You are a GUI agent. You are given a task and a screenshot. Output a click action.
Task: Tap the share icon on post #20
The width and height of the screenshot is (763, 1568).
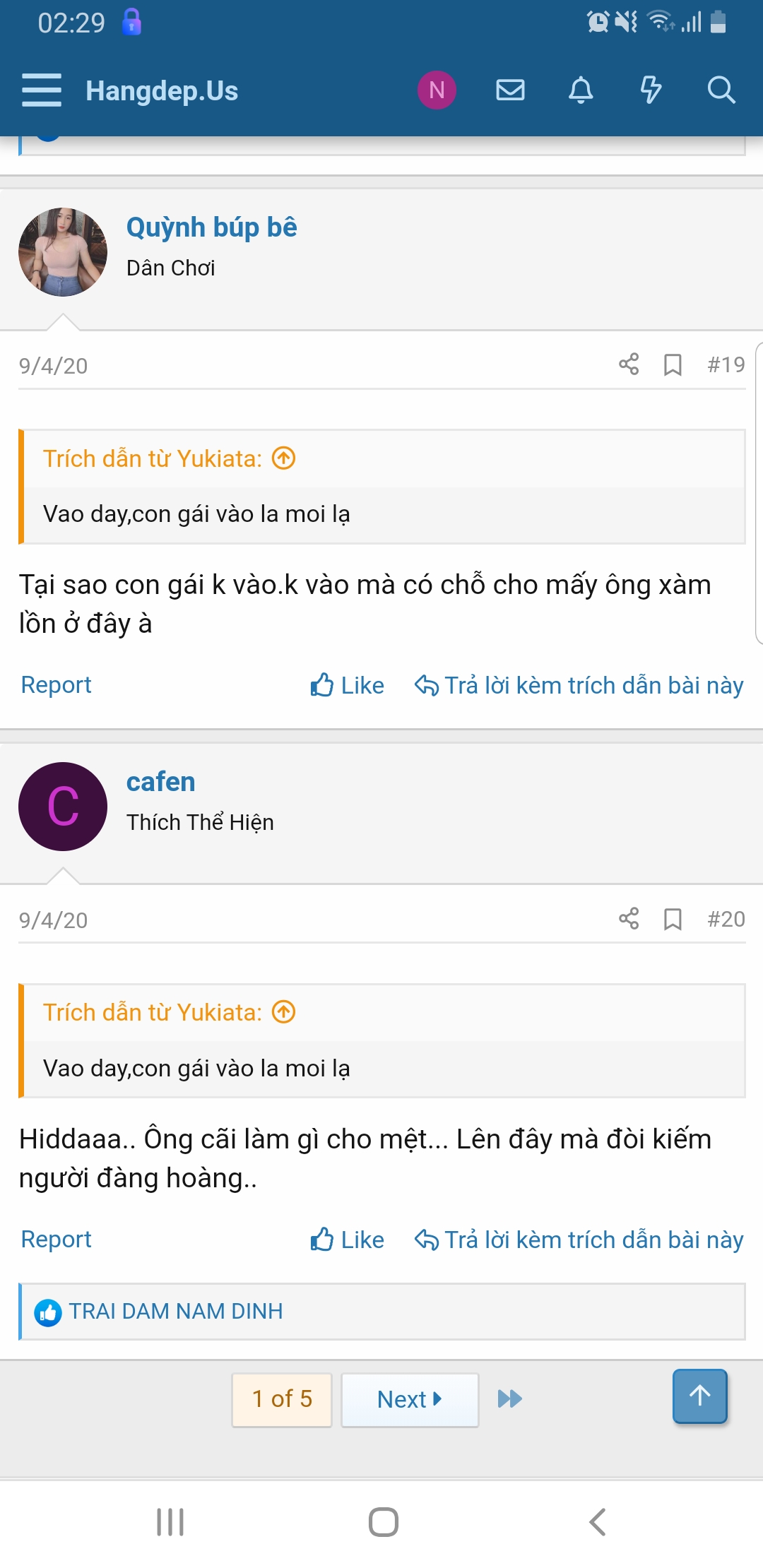click(629, 919)
